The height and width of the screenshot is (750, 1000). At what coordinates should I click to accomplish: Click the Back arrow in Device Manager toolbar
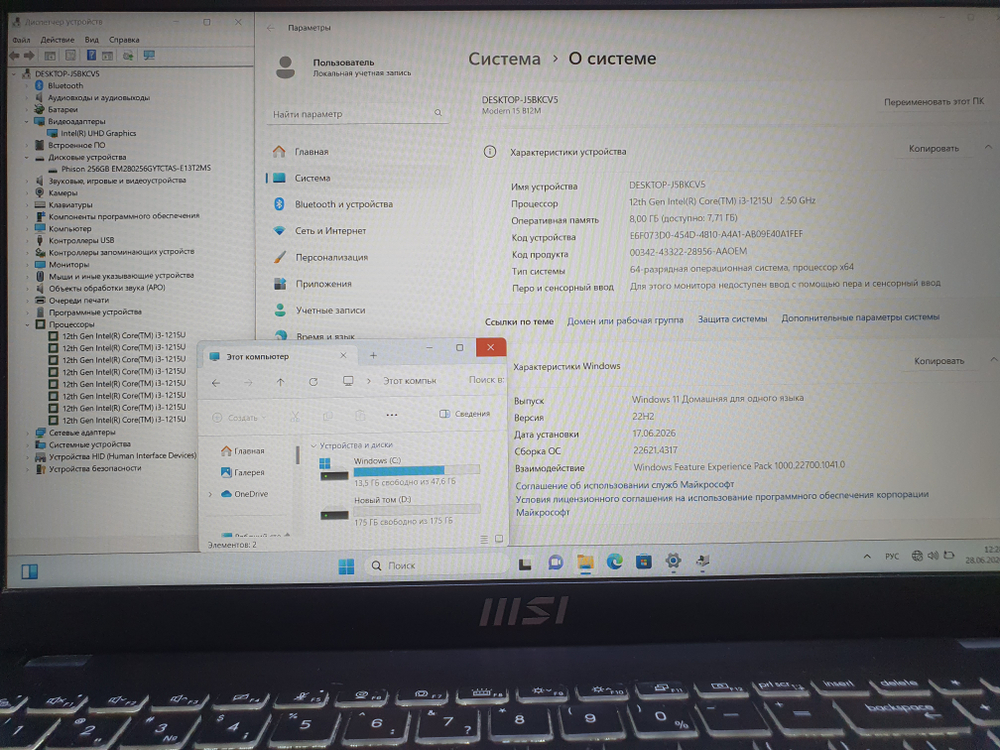click(14, 55)
